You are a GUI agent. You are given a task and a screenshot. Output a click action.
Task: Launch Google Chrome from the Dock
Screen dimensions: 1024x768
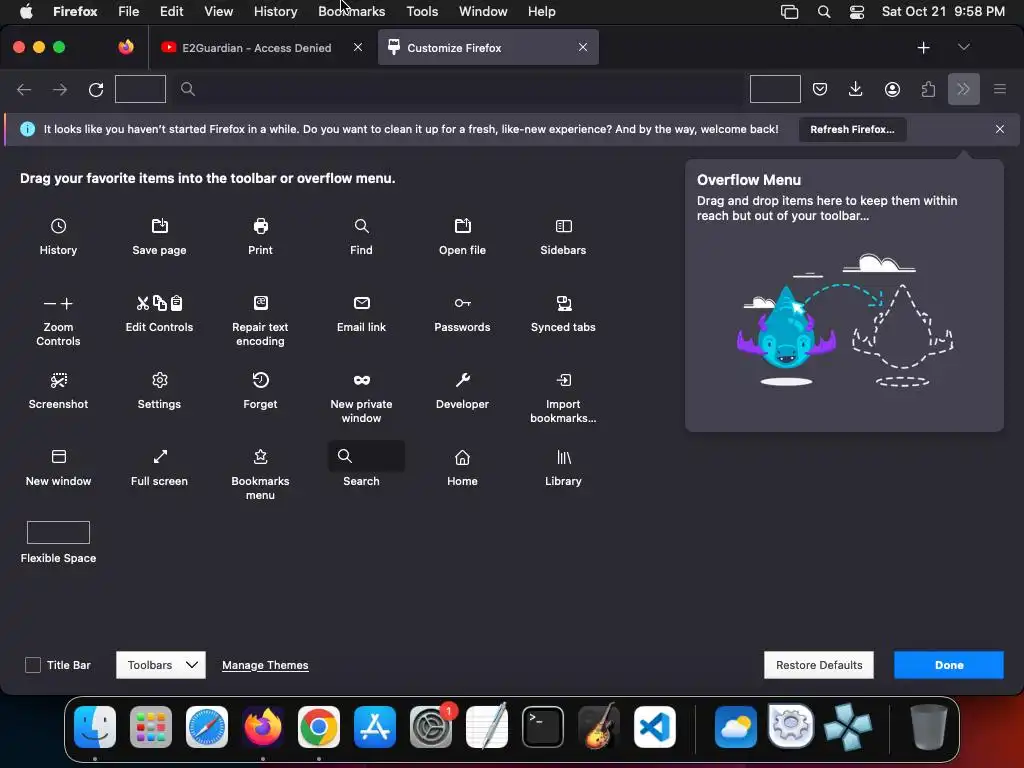(x=319, y=727)
